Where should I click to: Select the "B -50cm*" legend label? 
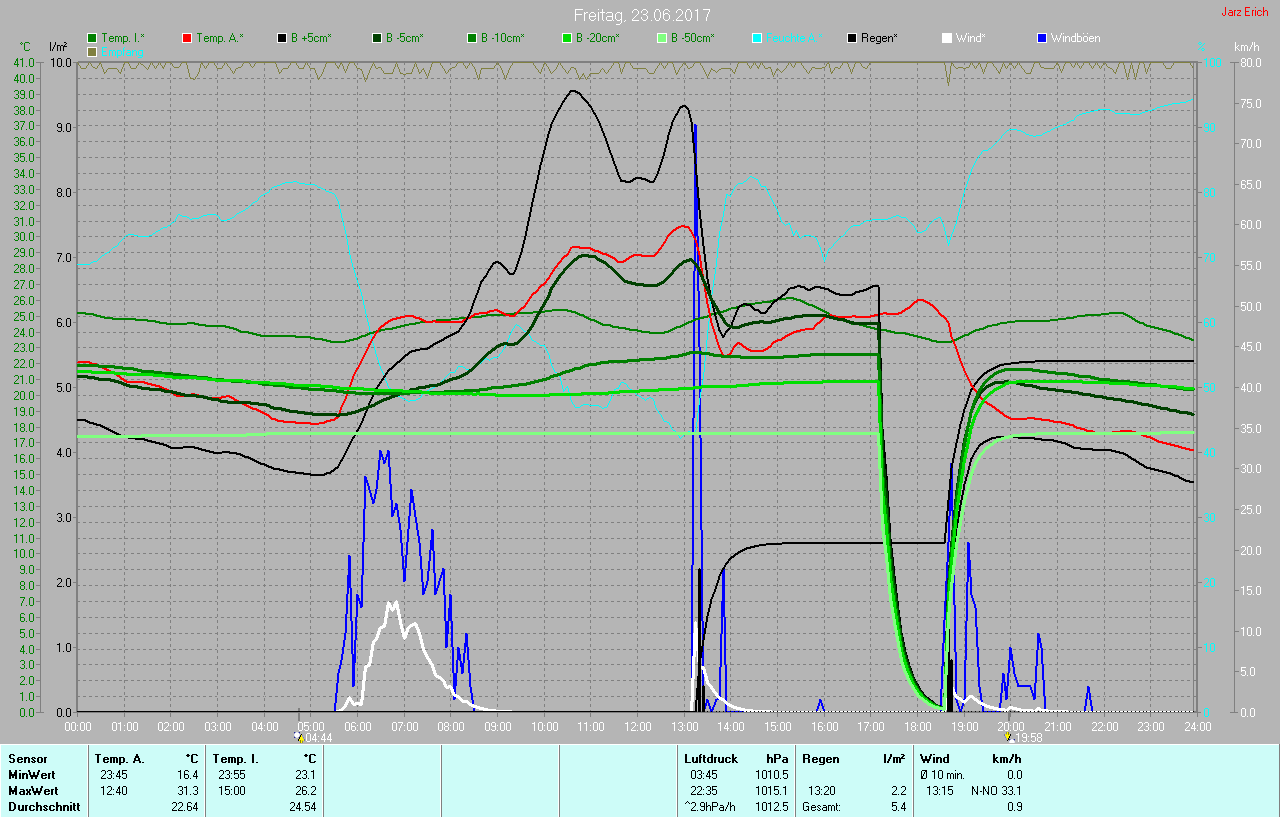pyautogui.click(x=692, y=38)
